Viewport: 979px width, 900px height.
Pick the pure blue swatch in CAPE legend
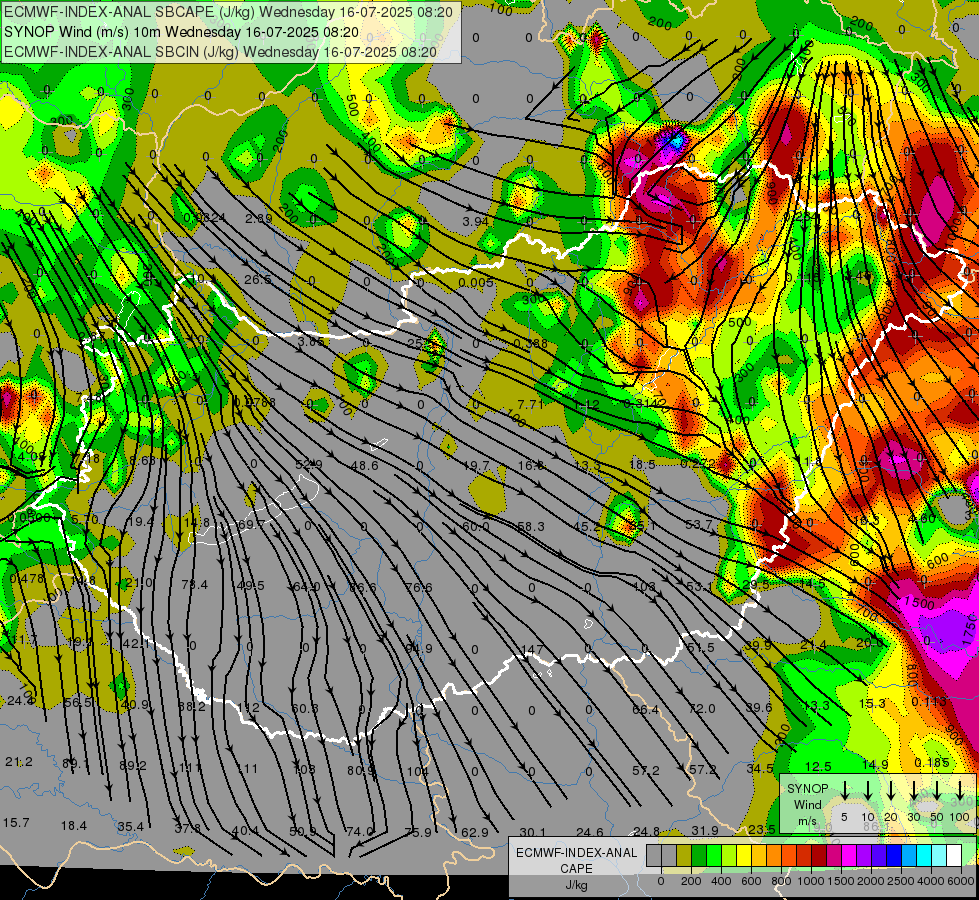[x=893, y=855]
